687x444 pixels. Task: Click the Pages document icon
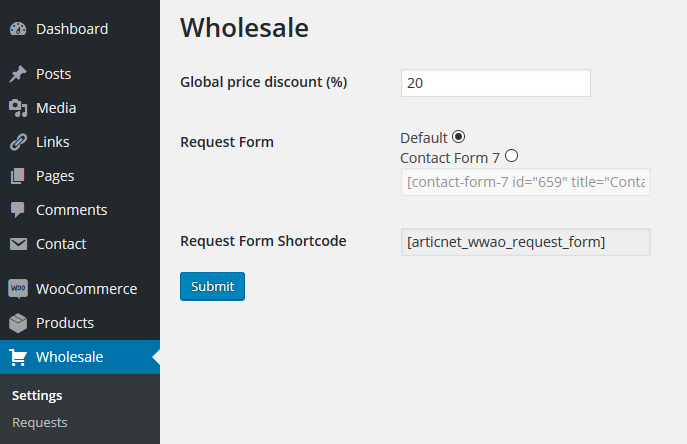(x=18, y=176)
